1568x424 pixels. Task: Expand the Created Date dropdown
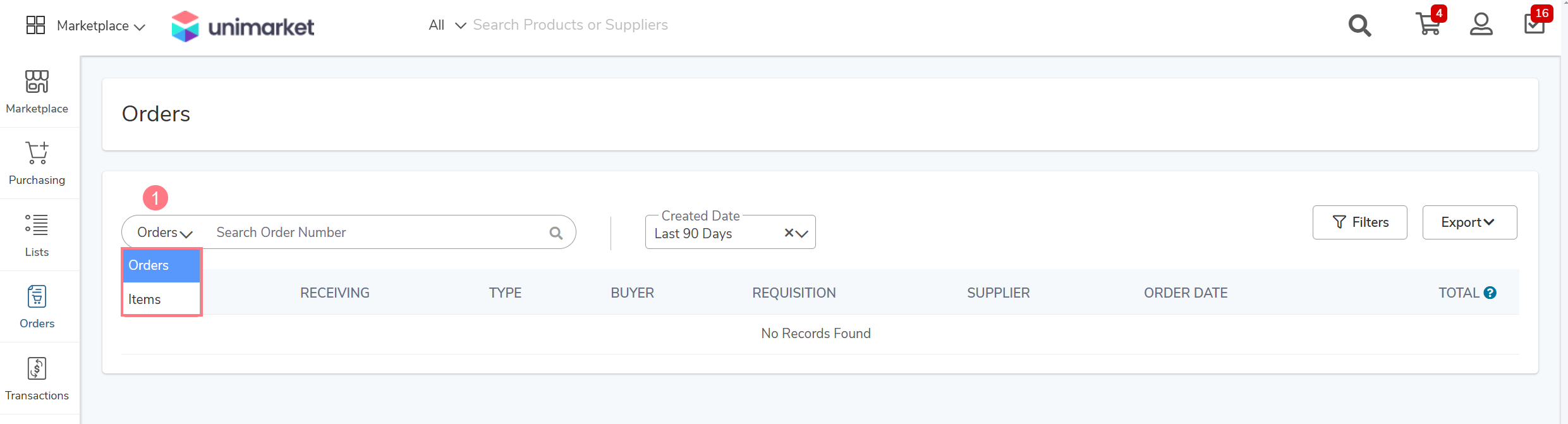pos(802,234)
